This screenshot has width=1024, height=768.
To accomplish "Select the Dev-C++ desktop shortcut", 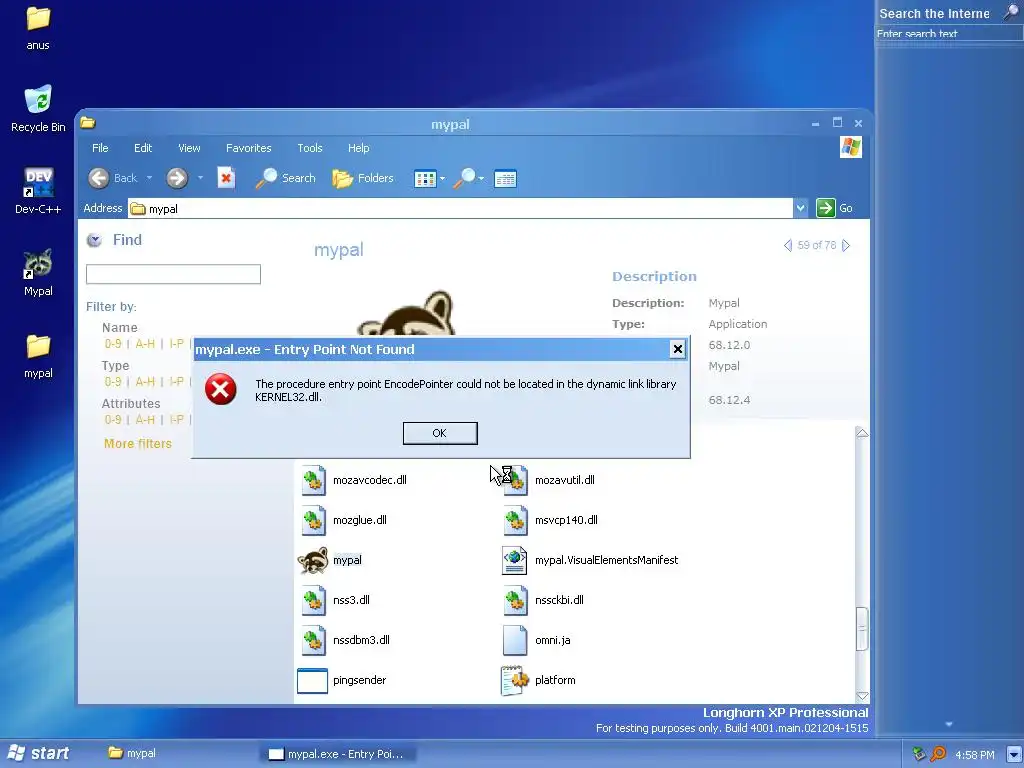I will tap(39, 191).
